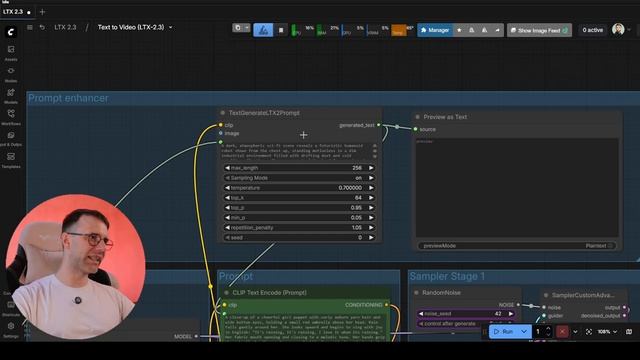The image size is (640, 360).
Task: Open the user avatar profile menu
Action: 618,29
